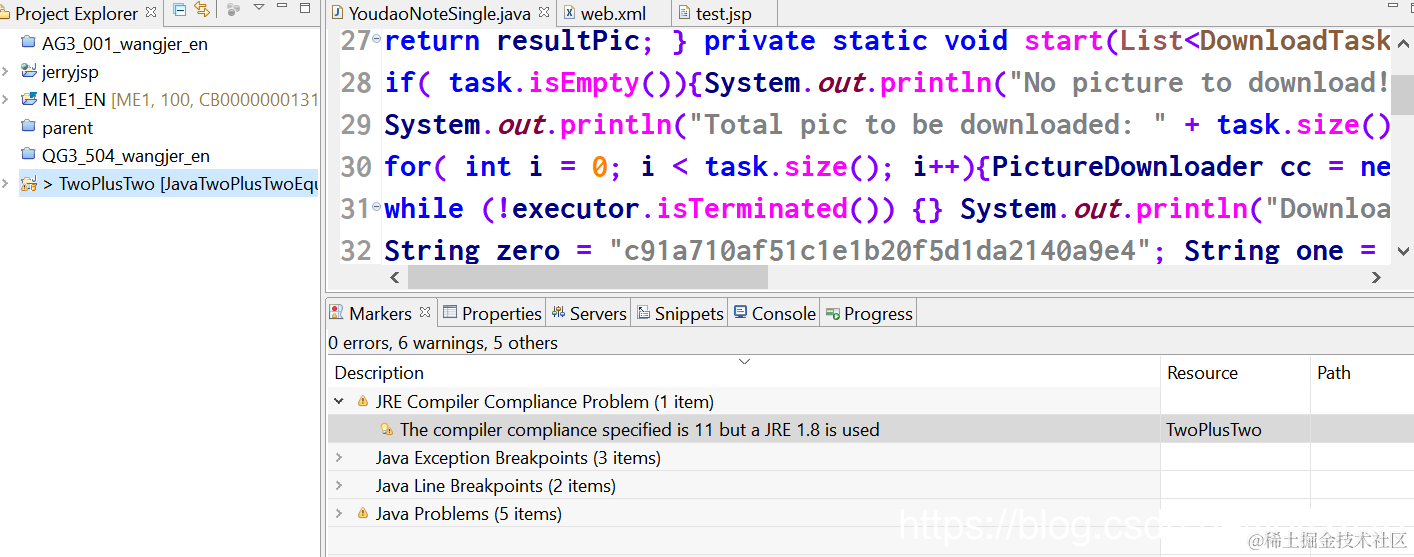
Task: Click the ME1_EN project icon
Action: click(x=28, y=100)
